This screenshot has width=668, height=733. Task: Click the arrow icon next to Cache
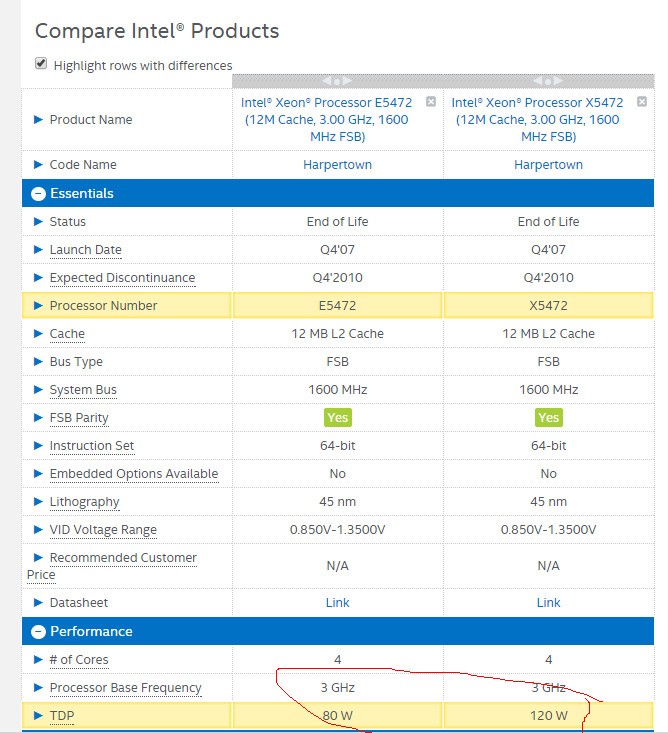point(38,334)
